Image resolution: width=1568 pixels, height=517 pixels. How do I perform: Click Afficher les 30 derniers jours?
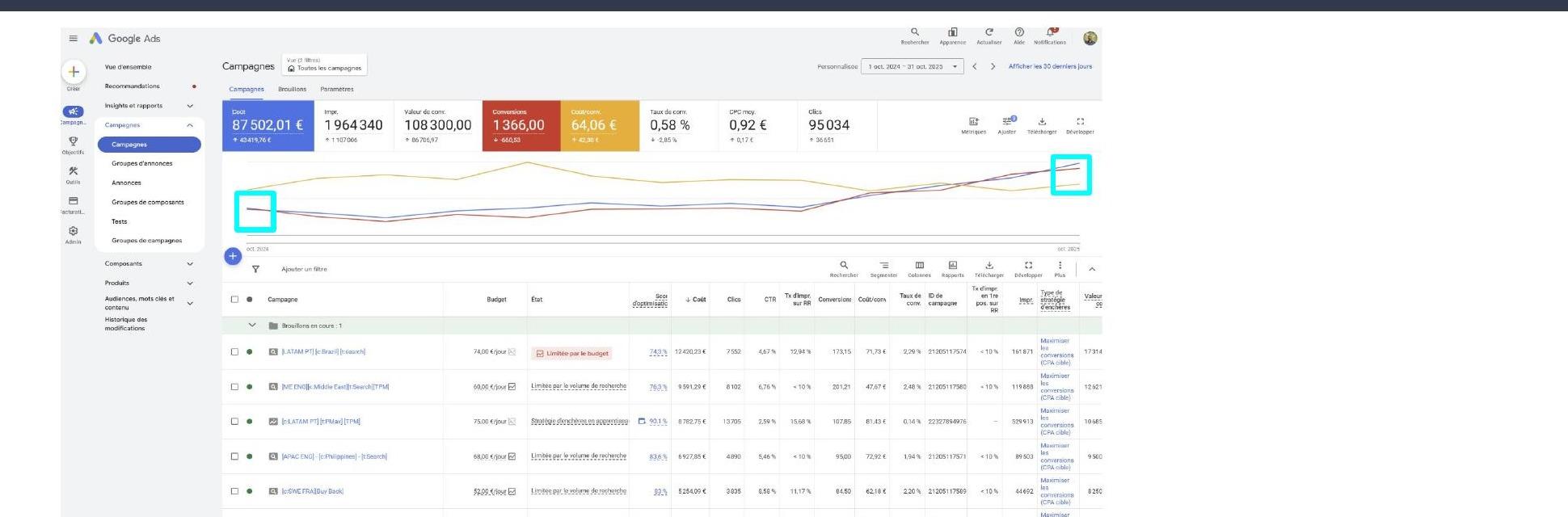click(1050, 66)
